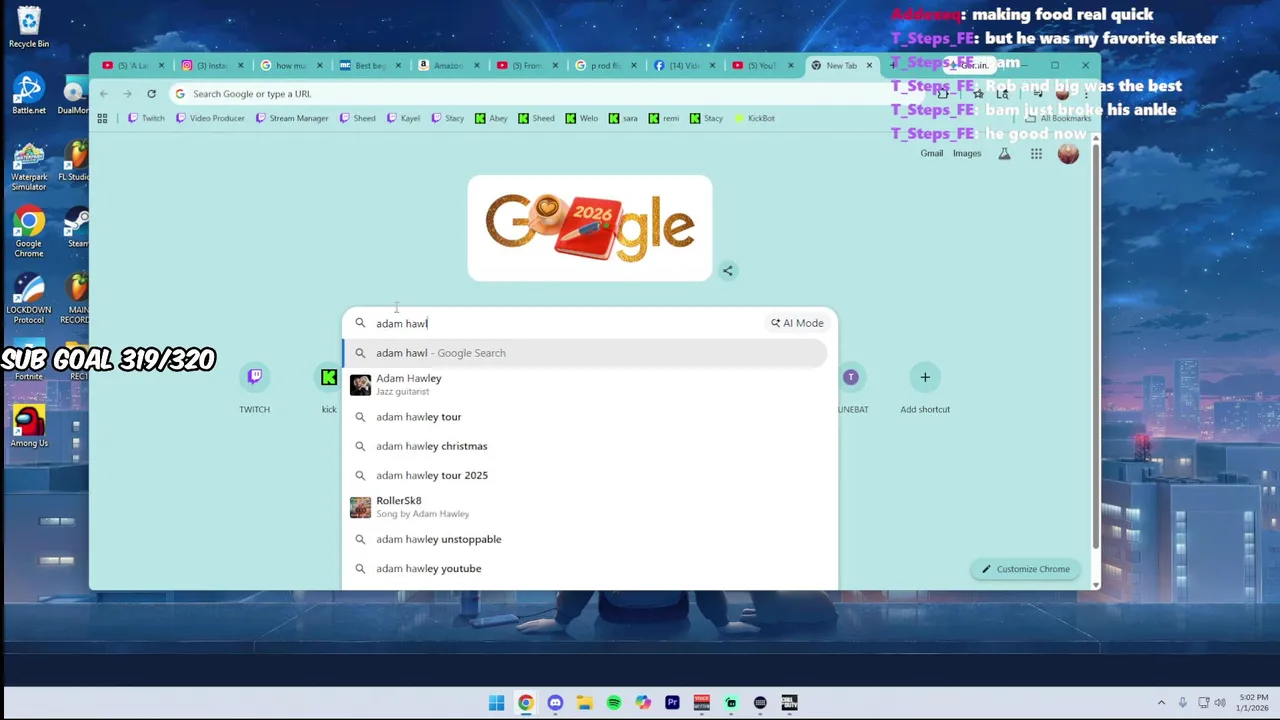
Task: Open Search Labs flask icon
Action: click(x=1004, y=154)
